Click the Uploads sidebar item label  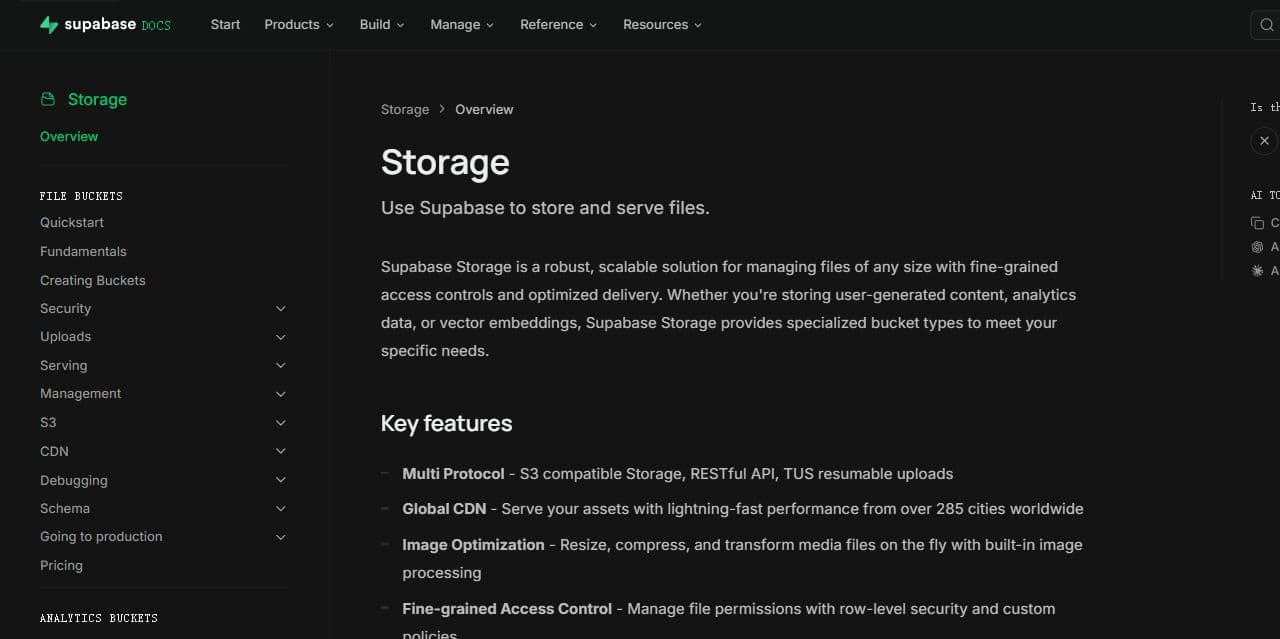click(65, 337)
